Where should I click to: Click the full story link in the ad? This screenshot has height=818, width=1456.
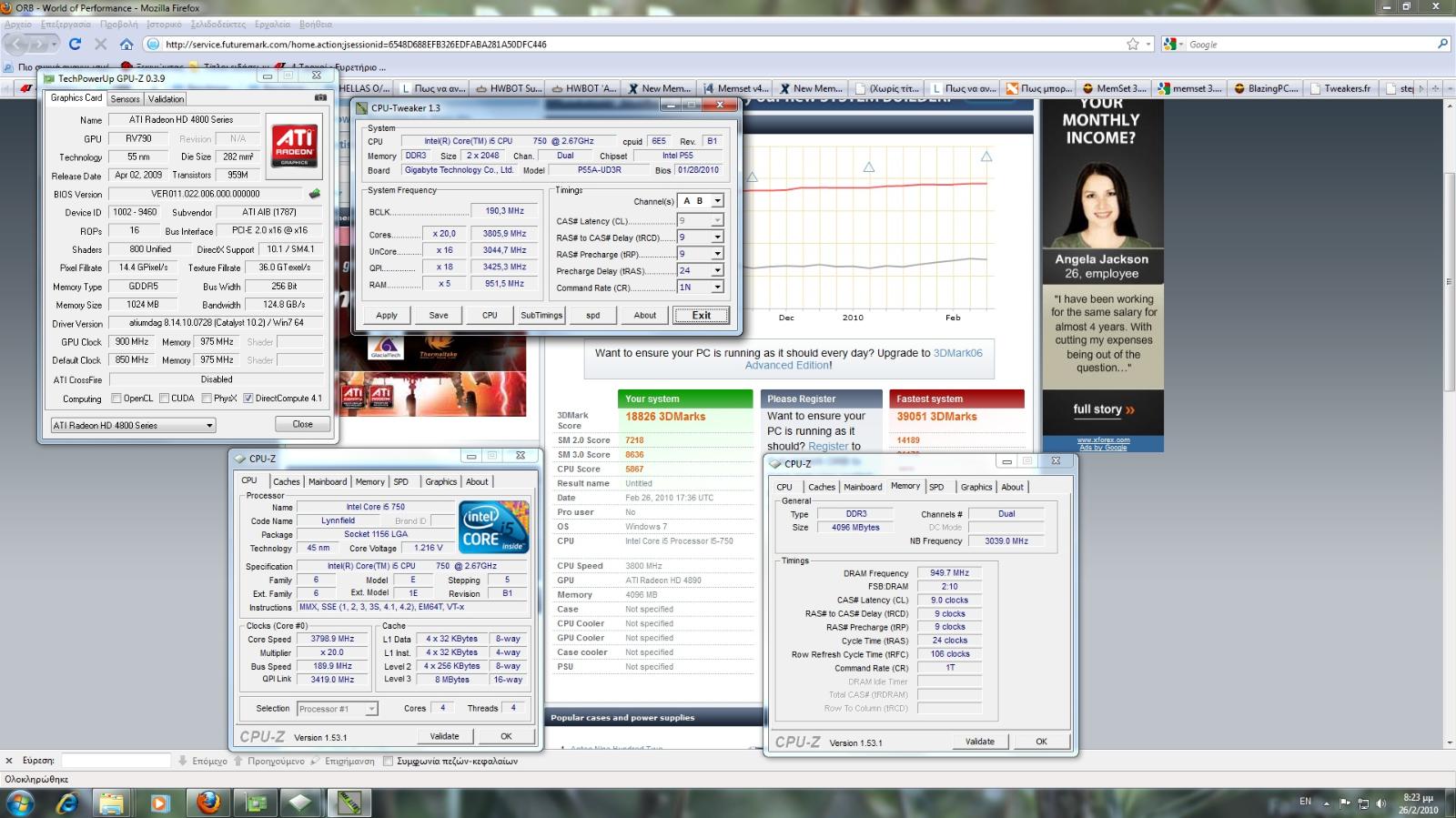click(1103, 409)
